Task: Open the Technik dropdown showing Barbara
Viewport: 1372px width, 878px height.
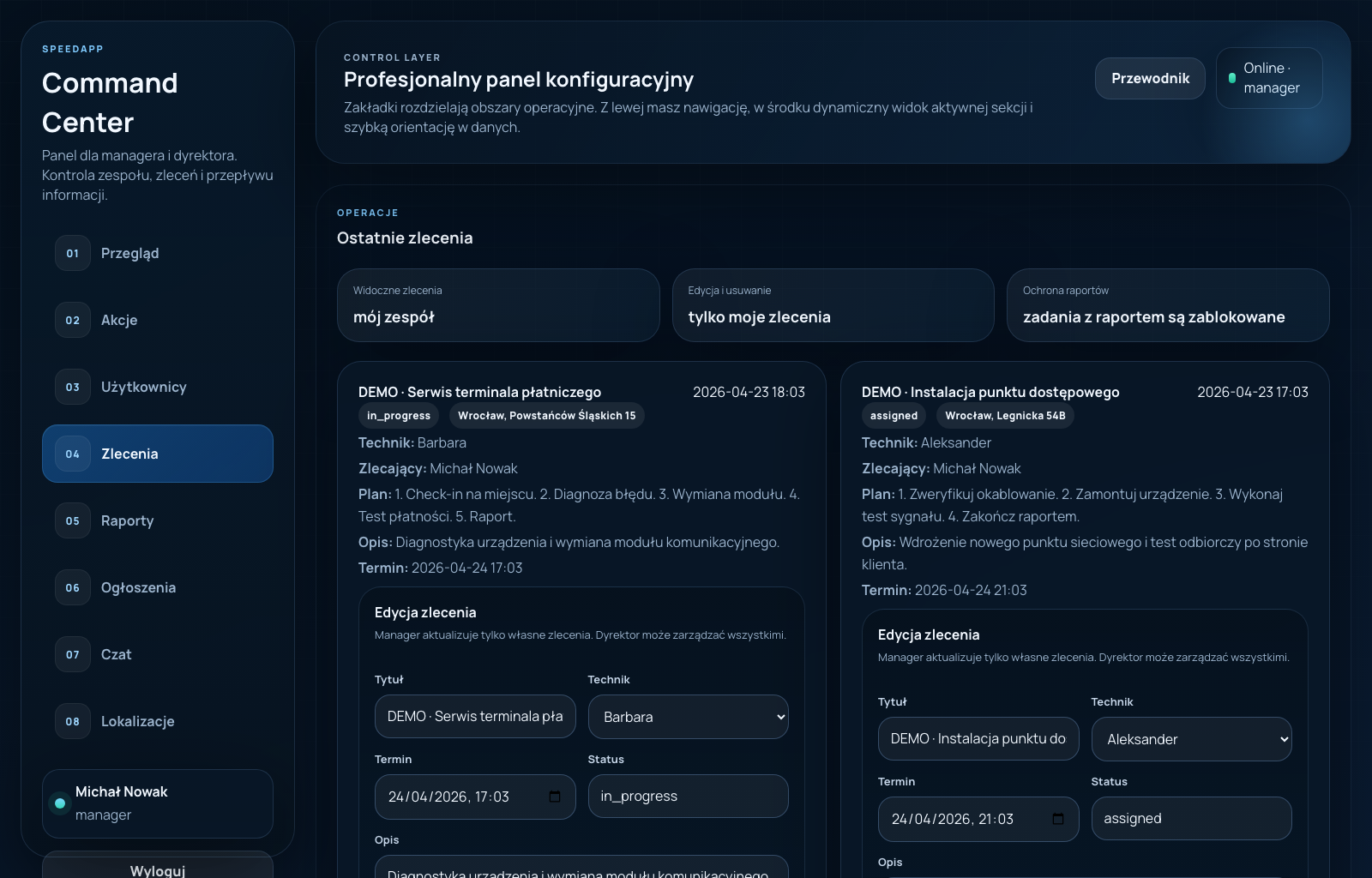Action: pos(688,717)
